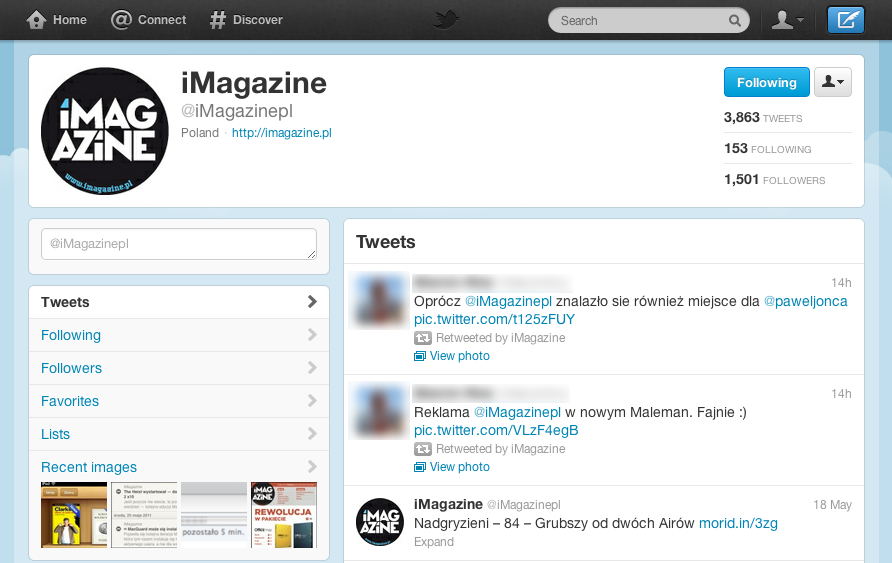Click the Connect @ icon
892x563 pixels.
(x=121, y=20)
